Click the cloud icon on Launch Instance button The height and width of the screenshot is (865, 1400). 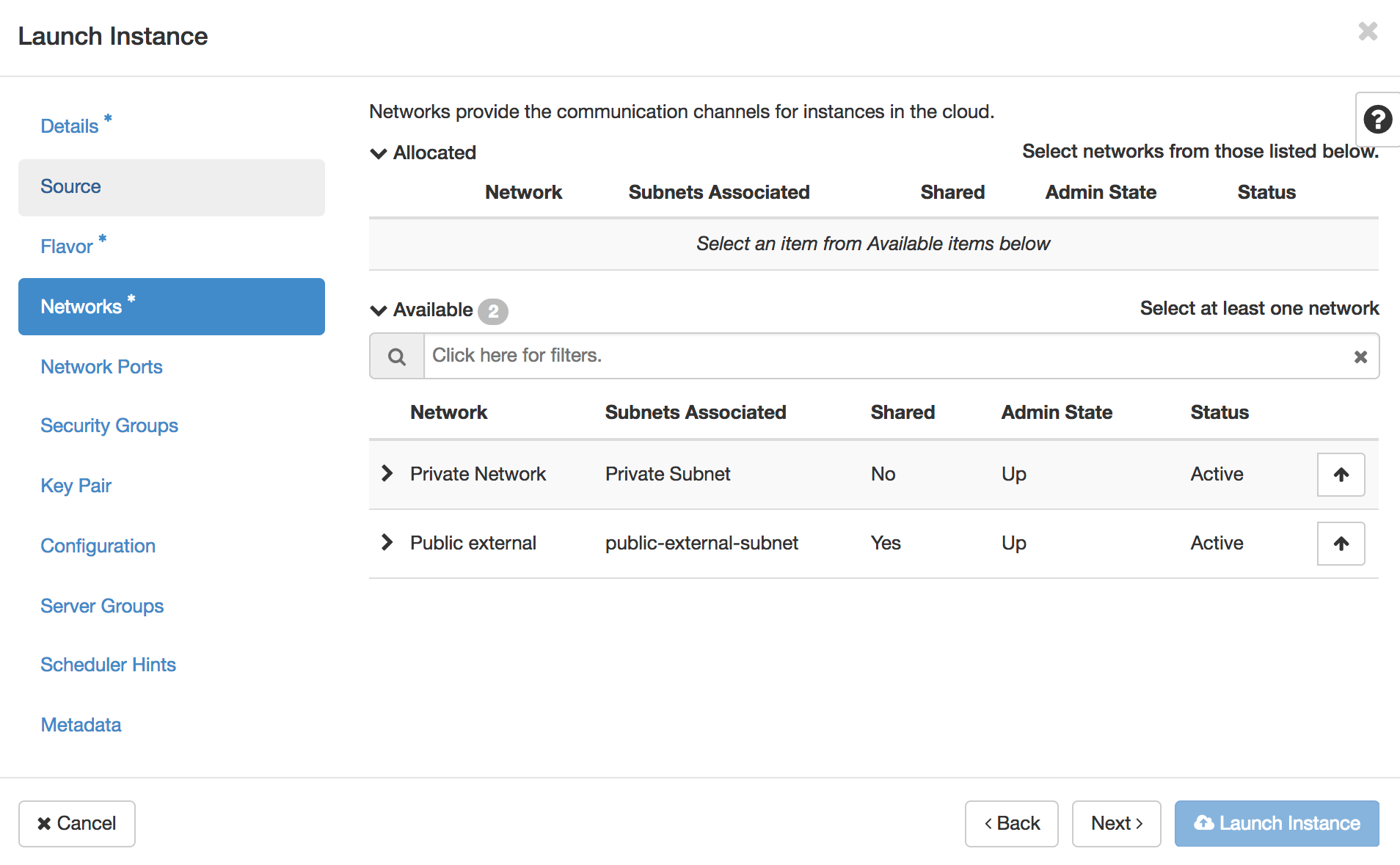[1204, 823]
